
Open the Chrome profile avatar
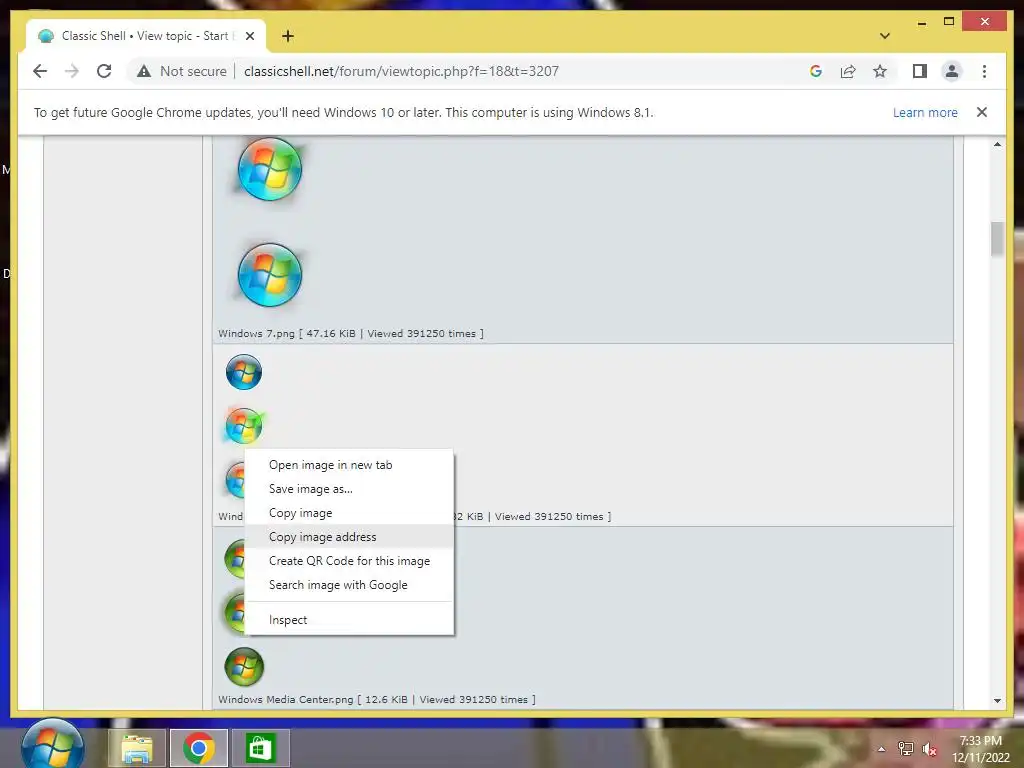pos(952,71)
